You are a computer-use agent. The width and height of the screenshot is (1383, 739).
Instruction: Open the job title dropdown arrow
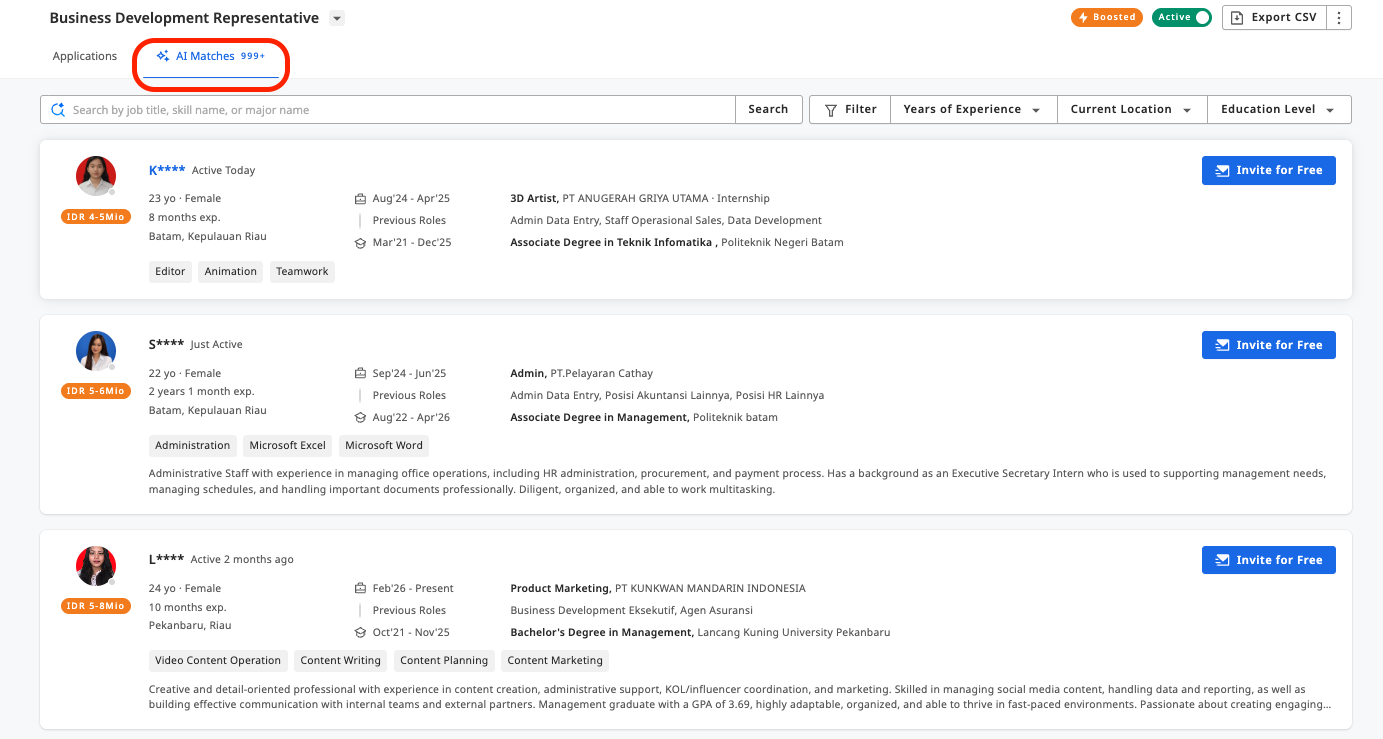pos(337,18)
